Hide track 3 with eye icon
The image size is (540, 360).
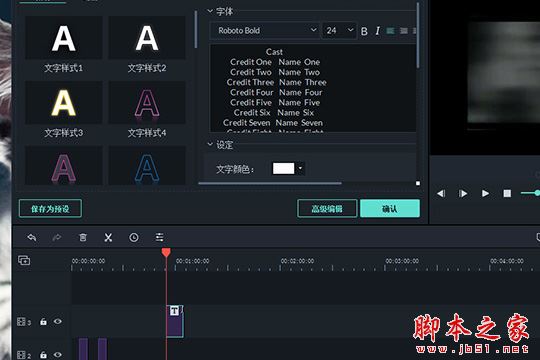[x=58, y=321]
